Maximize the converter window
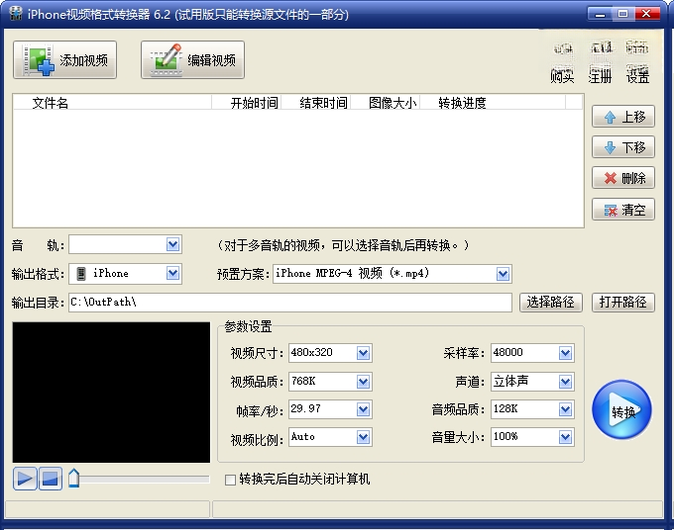This screenshot has height=530, width=674. click(x=623, y=14)
